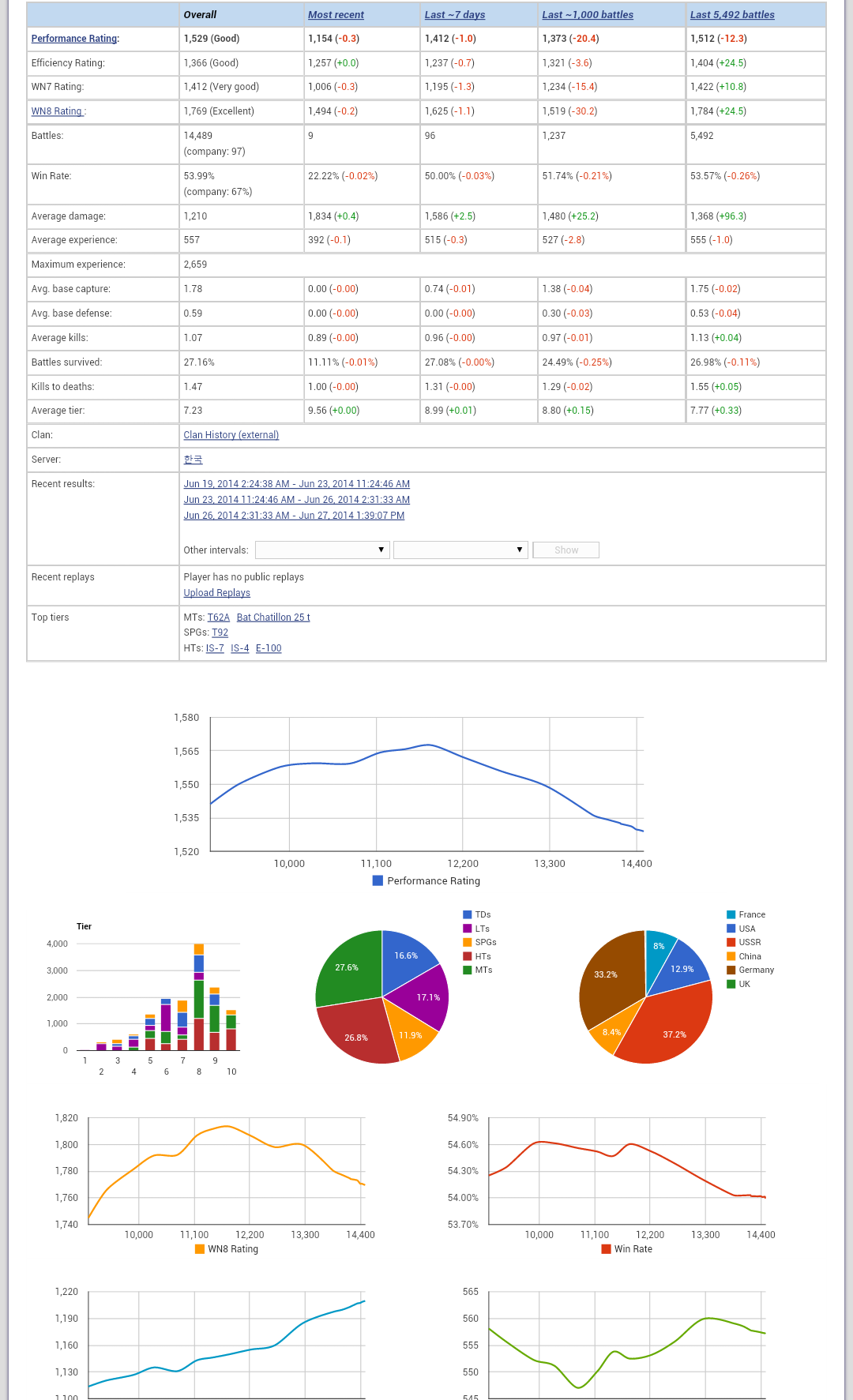The height and width of the screenshot is (1400, 853).
Task: Expand the second Other intervals dropdown
Action: pyautogui.click(x=460, y=550)
